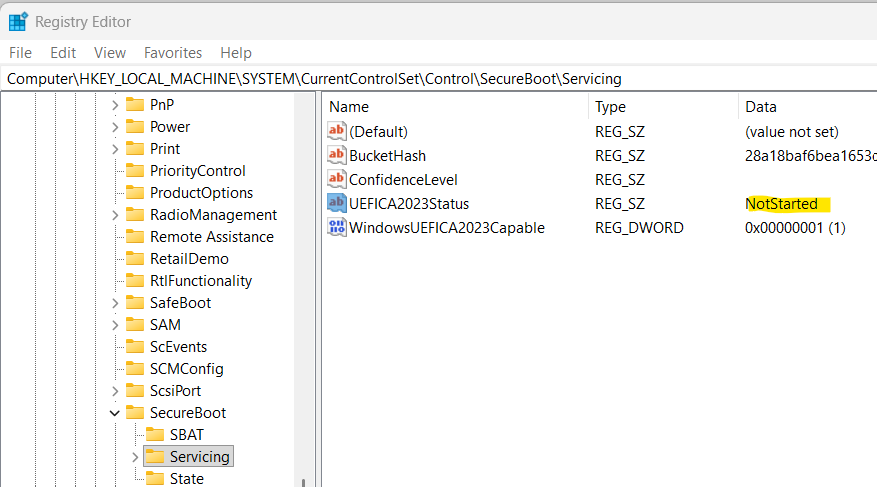Viewport: 877px width, 487px height.
Task: Select the ScEvents key label
Action: pyautogui.click(x=178, y=347)
